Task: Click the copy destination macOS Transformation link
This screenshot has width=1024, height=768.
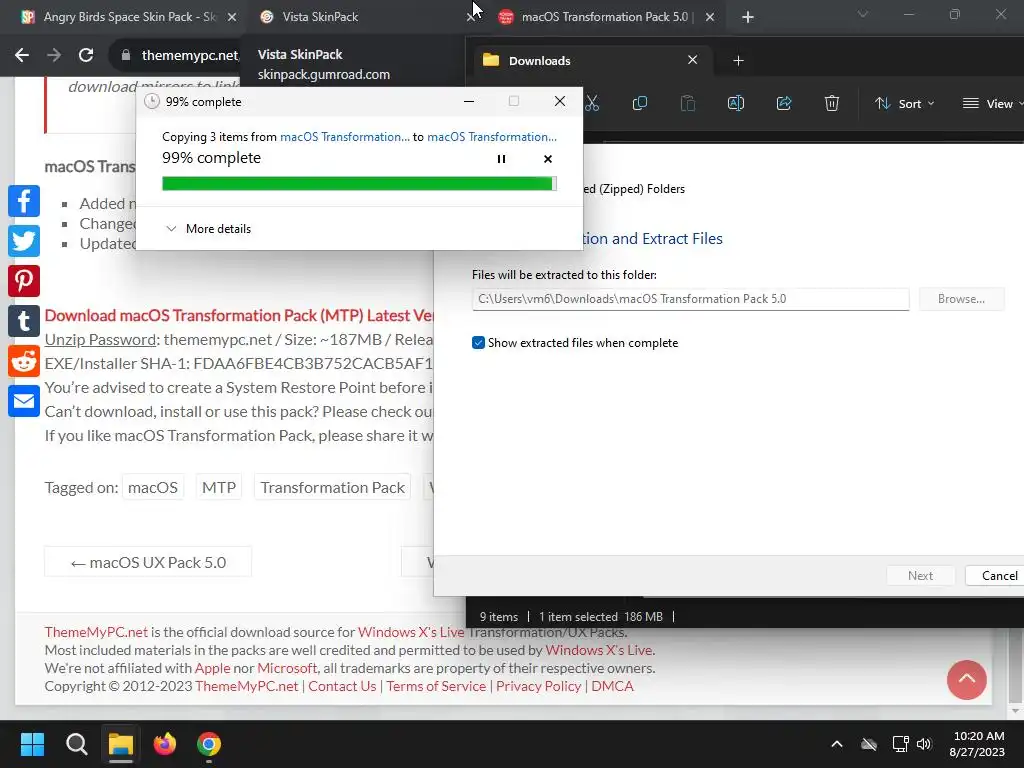Action: tap(492, 137)
